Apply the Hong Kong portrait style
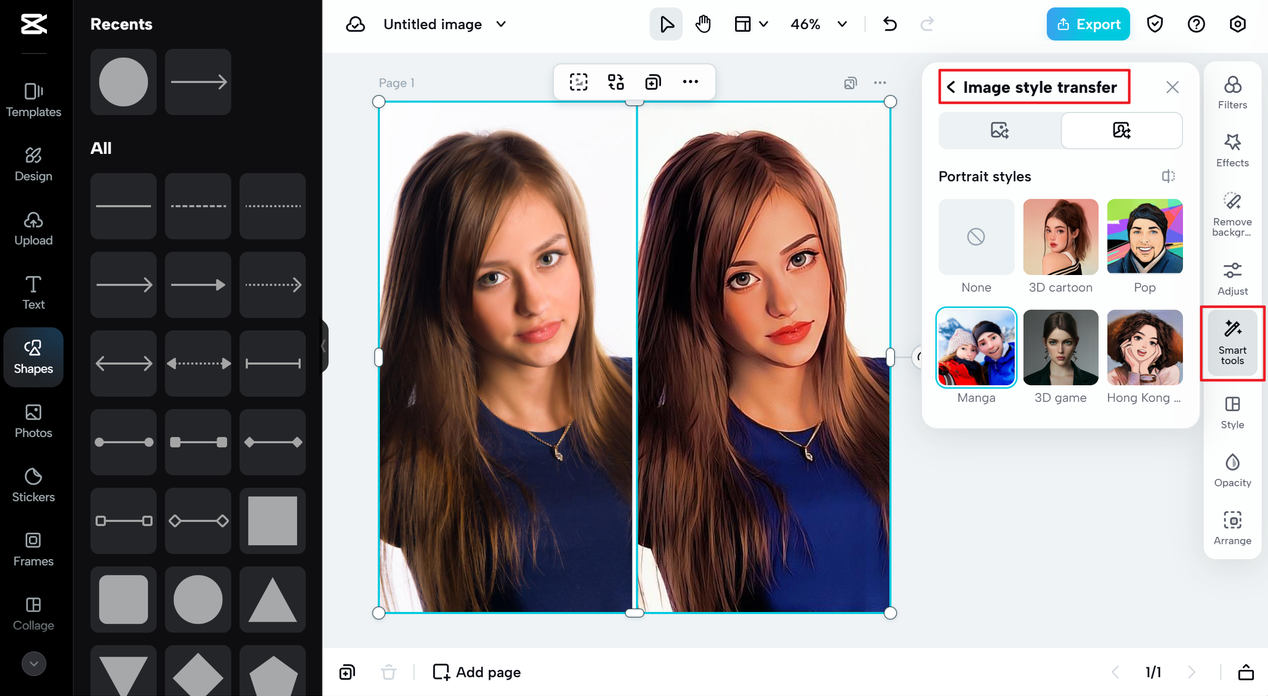 pyautogui.click(x=1145, y=347)
